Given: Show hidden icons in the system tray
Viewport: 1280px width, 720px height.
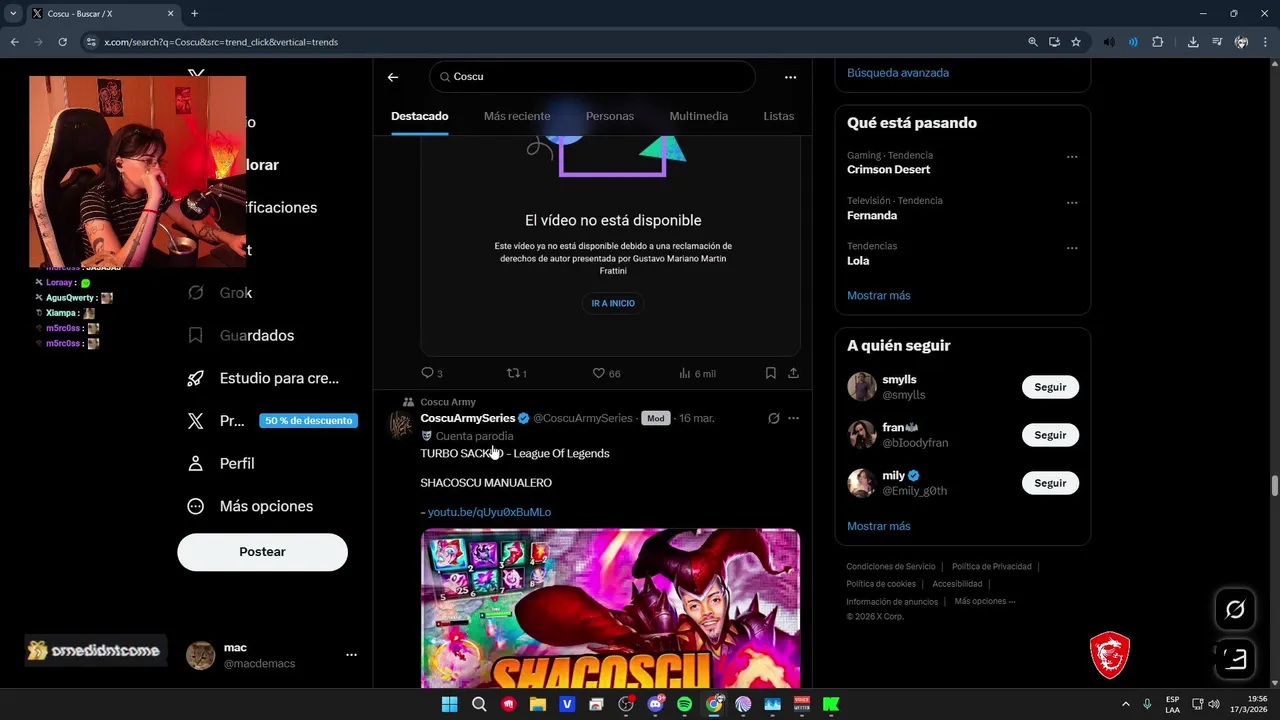Looking at the screenshot, I should click(x=1125, y=704).
